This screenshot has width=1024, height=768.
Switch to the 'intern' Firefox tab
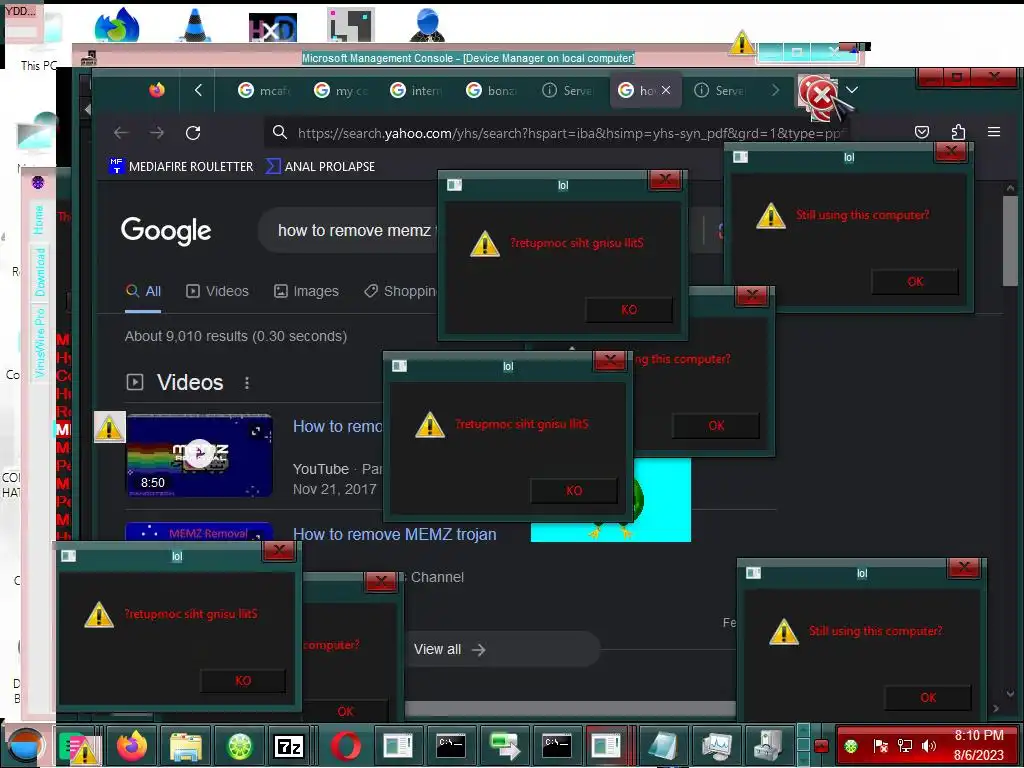[416, 90]
